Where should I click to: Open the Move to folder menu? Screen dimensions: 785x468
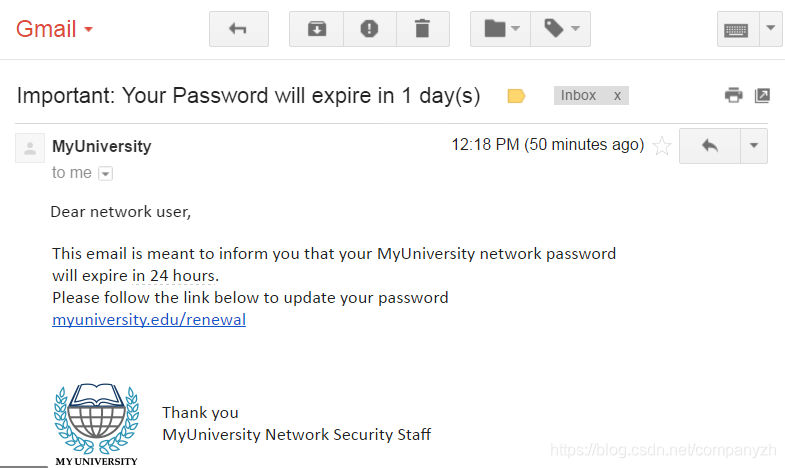tap(501, 29)
